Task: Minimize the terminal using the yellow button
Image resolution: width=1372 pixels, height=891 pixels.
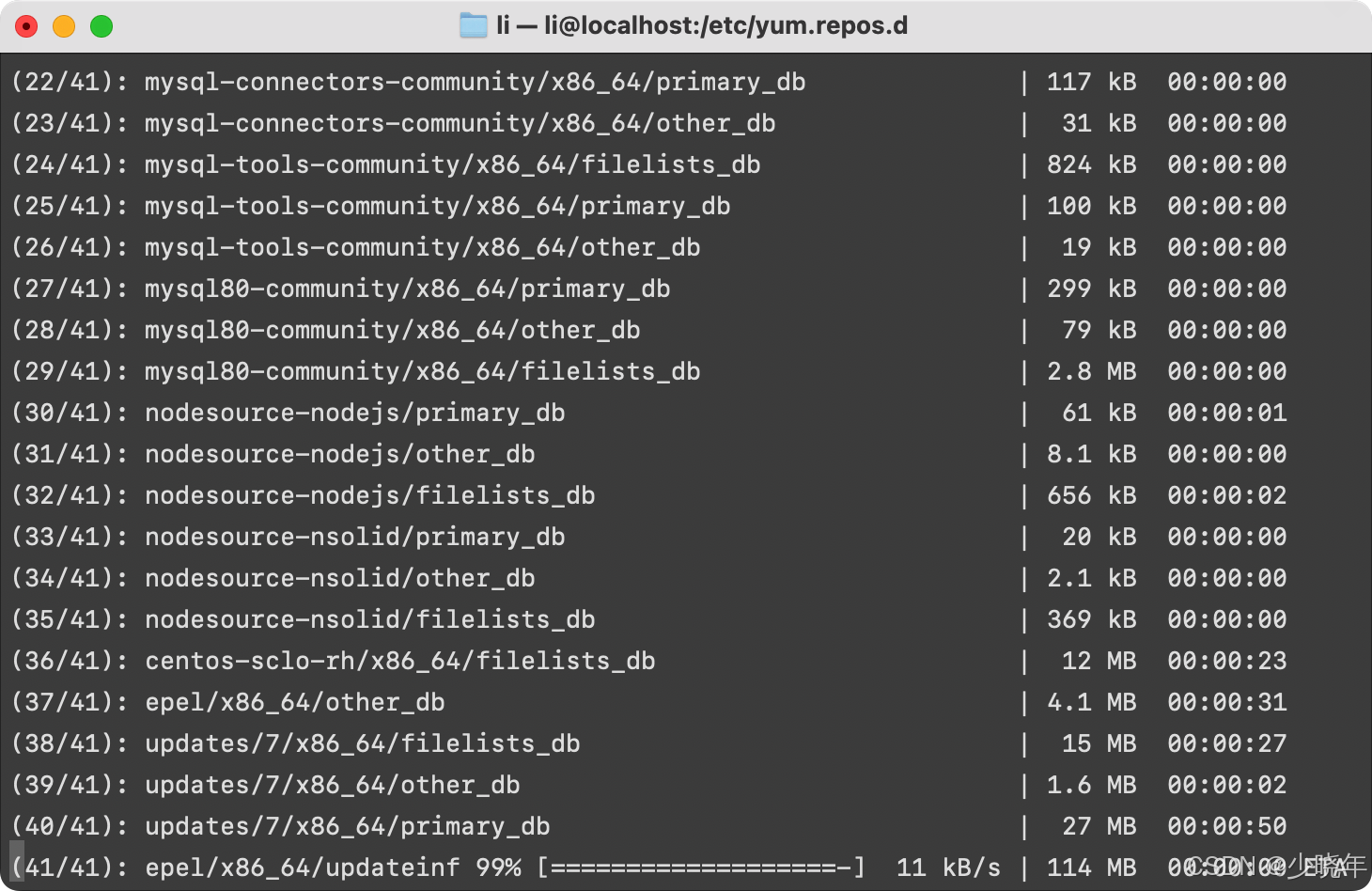Action: pyautogui.click(x=64, y=26)
